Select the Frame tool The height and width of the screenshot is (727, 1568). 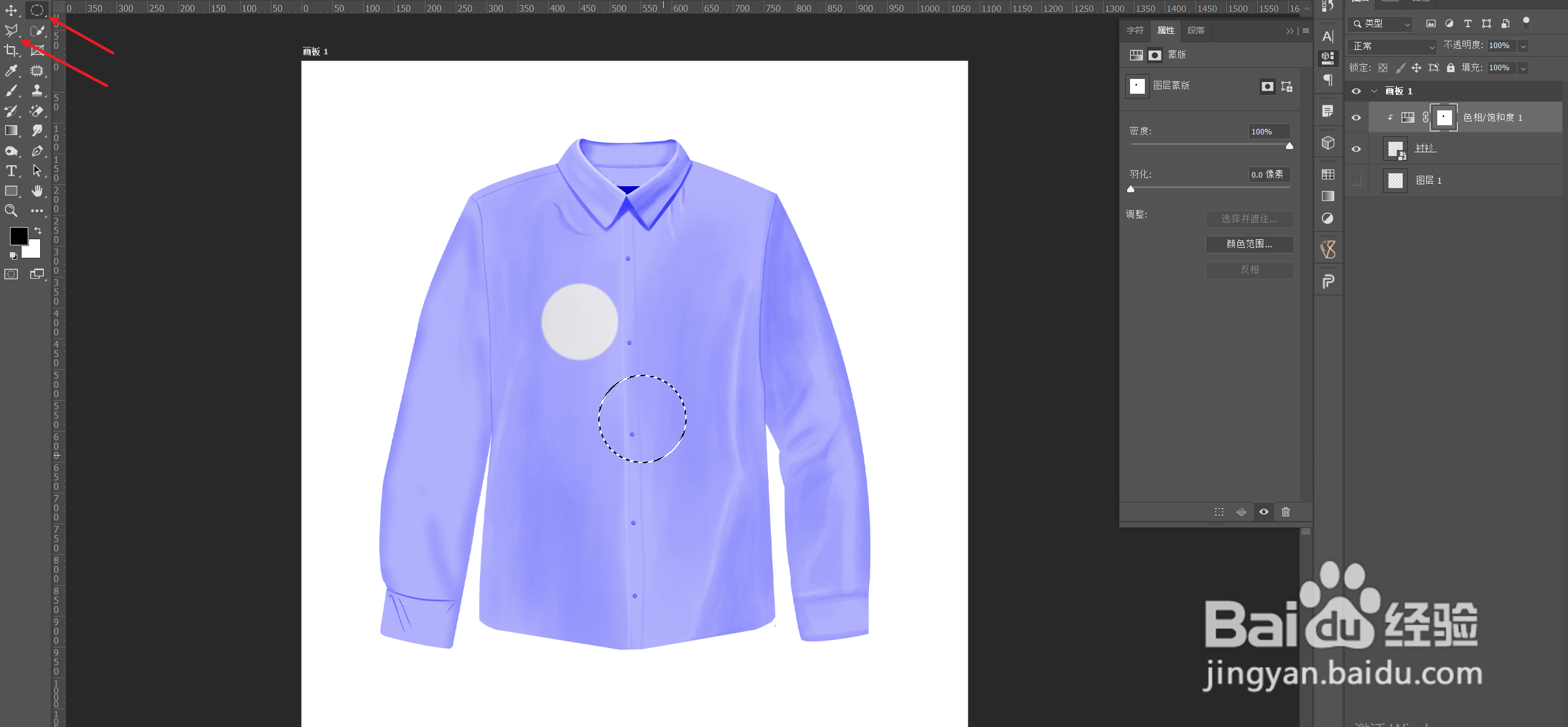click(37, 51)
